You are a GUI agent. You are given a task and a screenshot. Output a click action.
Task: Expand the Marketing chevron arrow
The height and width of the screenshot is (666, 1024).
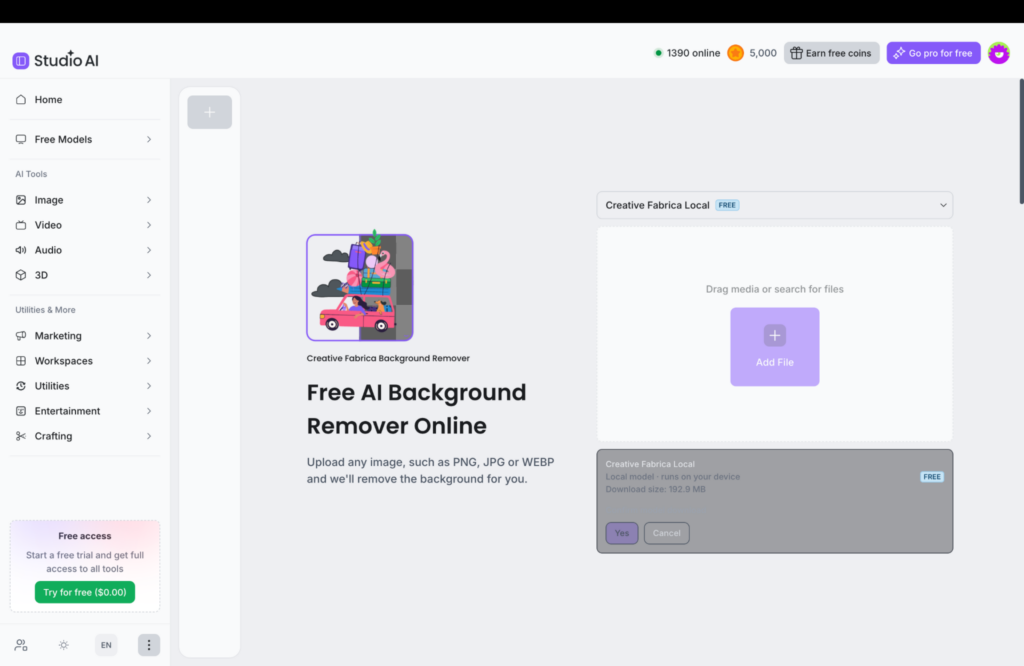point(149,336)
